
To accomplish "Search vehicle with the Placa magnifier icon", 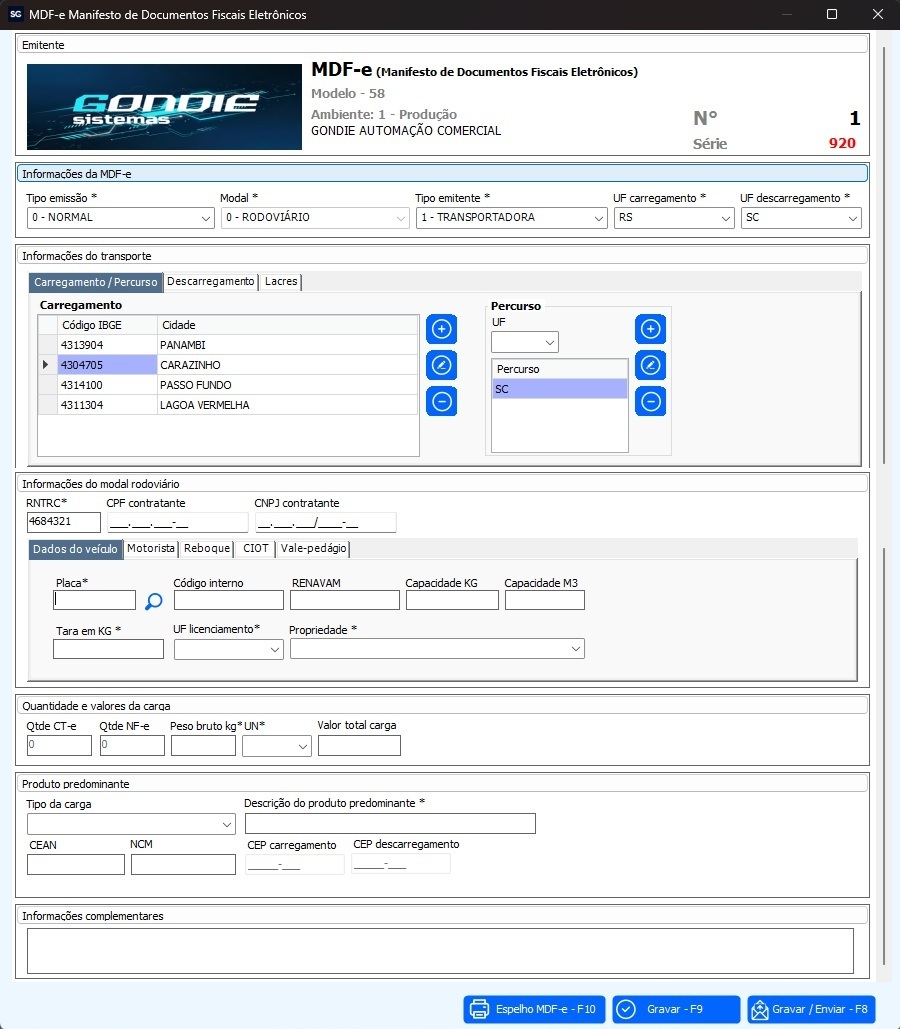I will (x=153, y=601).
